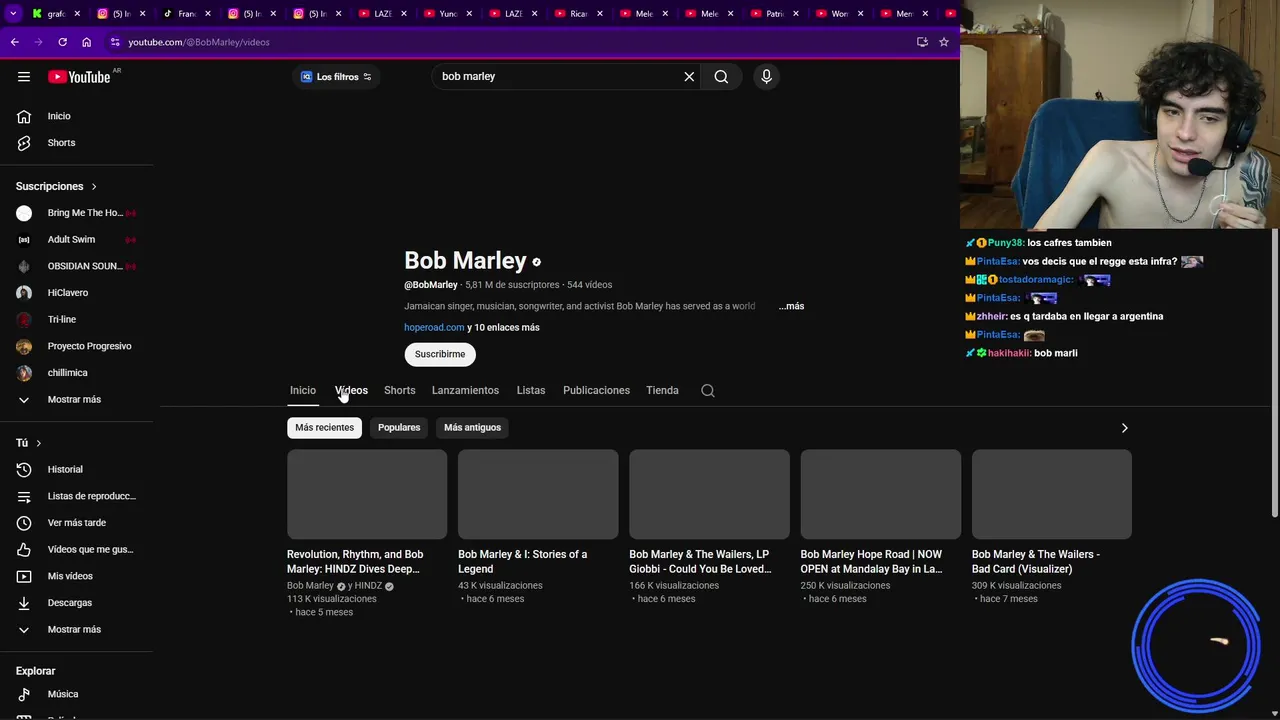Clear the bob marley search text
The width and height of the screenshot is (1280, 720).
click(x=689, y=77)
